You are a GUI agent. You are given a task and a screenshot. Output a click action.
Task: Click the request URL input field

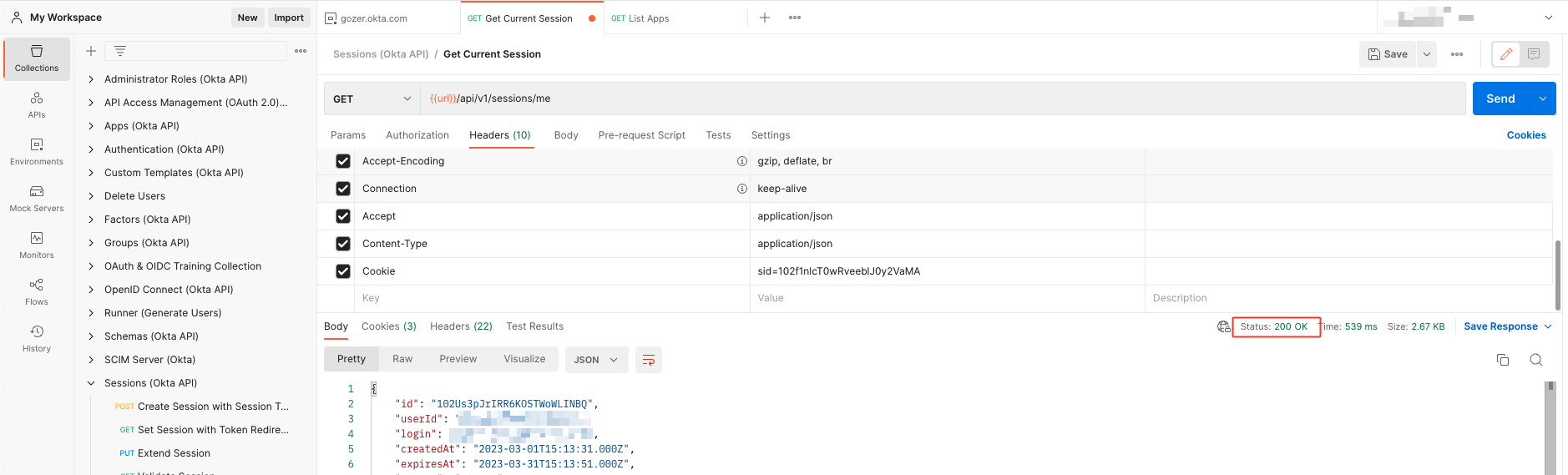click(943, 99)
